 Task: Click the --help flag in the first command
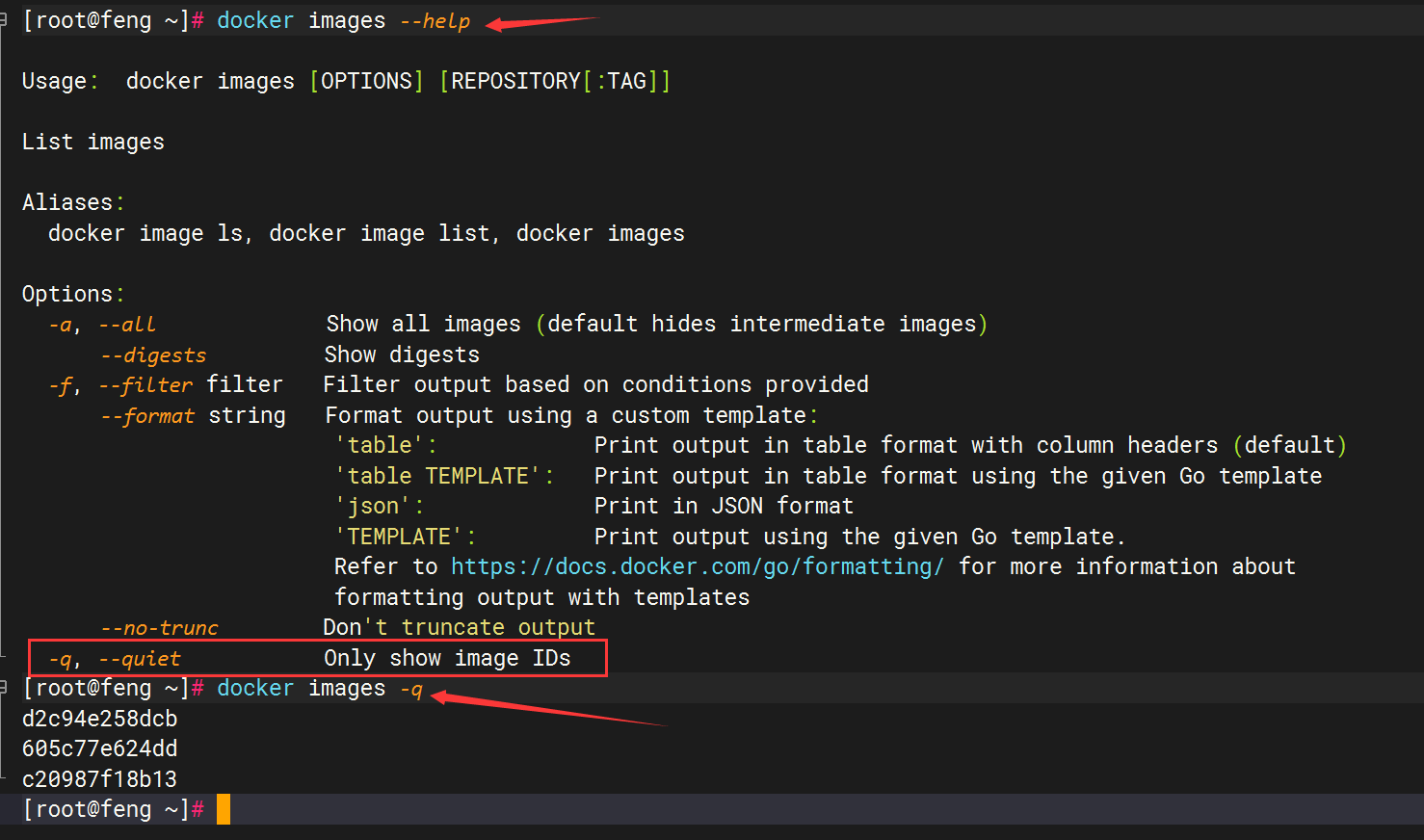pyautogui.click(x=435, y=21)
